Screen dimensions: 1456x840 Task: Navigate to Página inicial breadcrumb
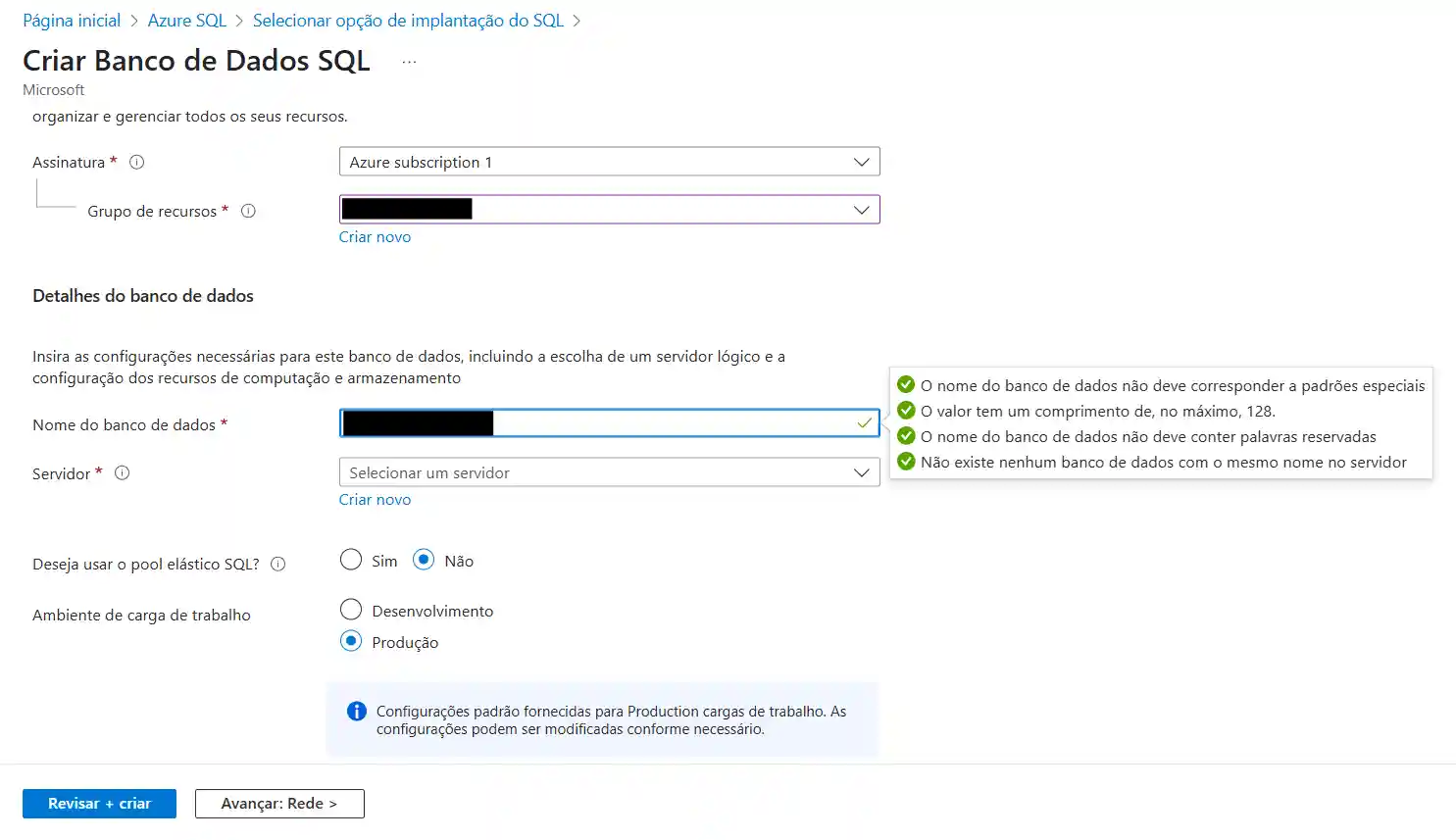71,20
